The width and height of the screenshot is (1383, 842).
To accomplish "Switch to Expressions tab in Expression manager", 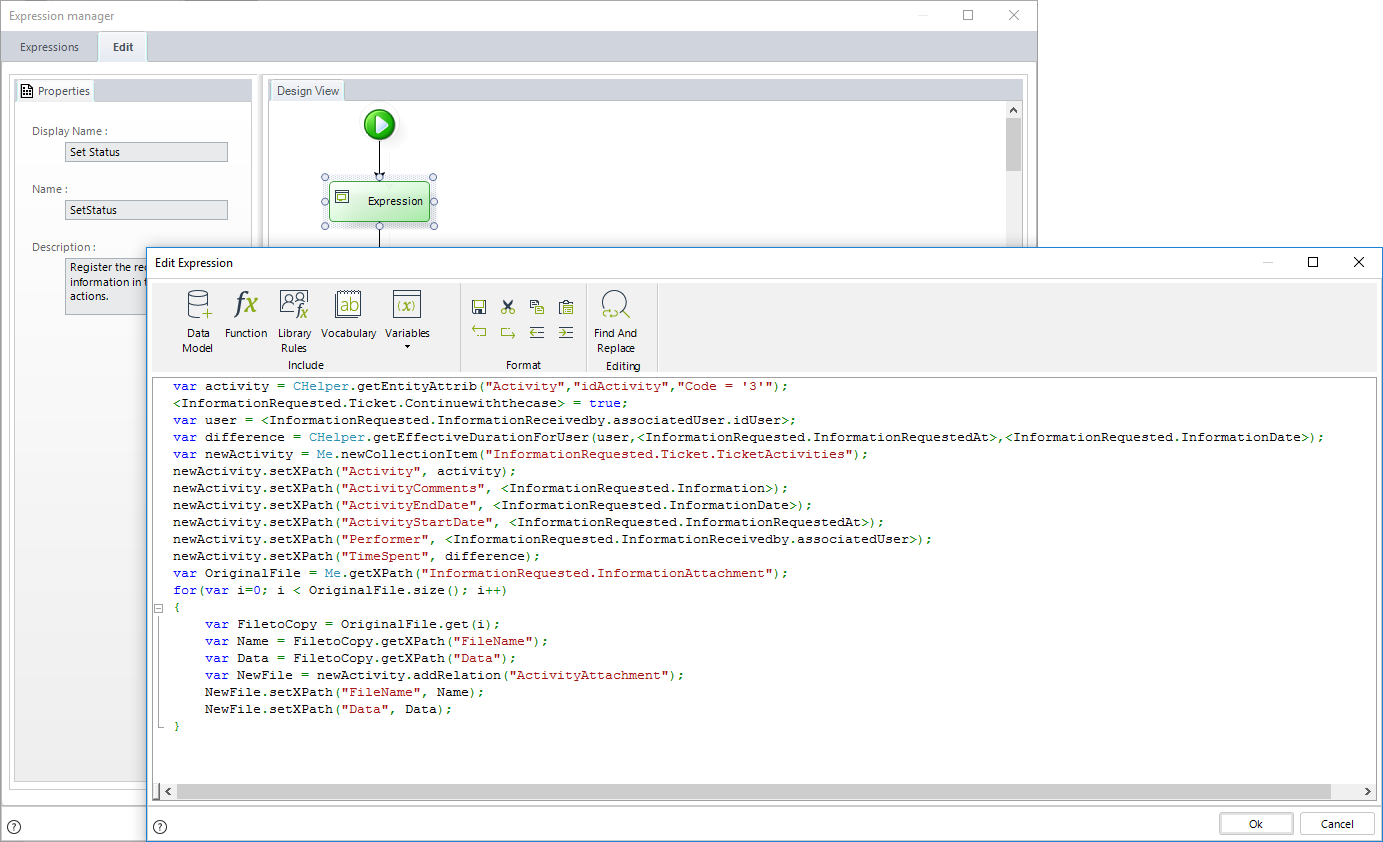I will point(49,47).
